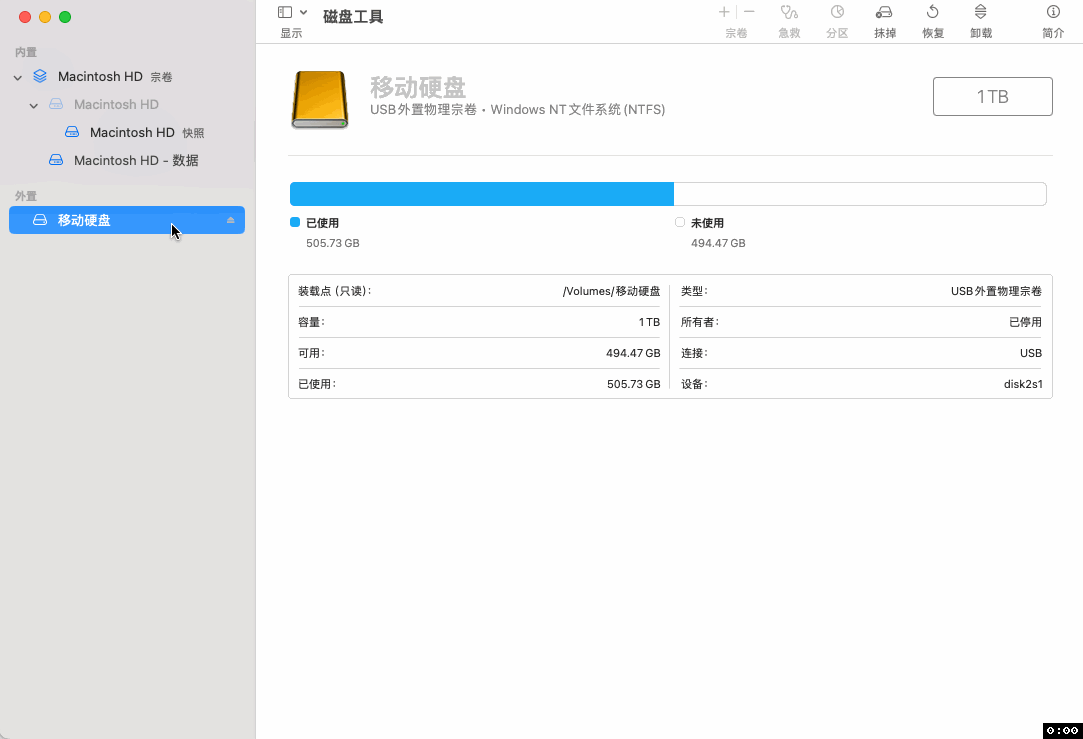Click the 所有者 已停用 value
This screenshot has height=739, width=1083.
click(1026, 323)
